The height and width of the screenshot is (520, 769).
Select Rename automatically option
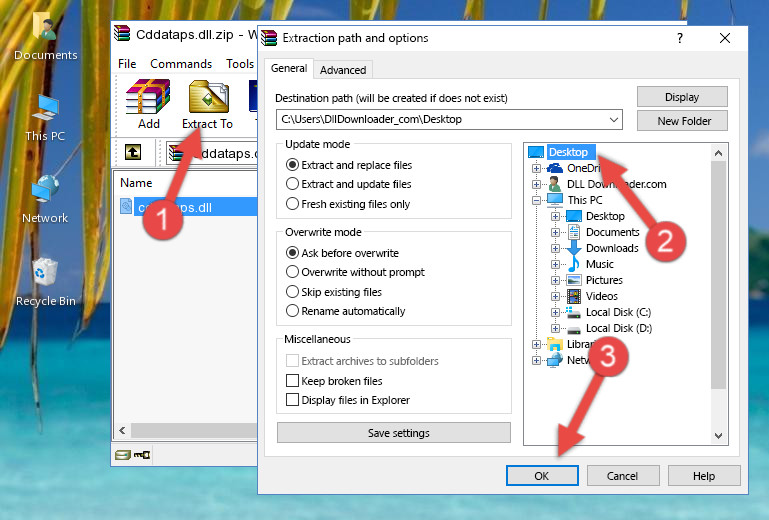[x=292, y=311]
